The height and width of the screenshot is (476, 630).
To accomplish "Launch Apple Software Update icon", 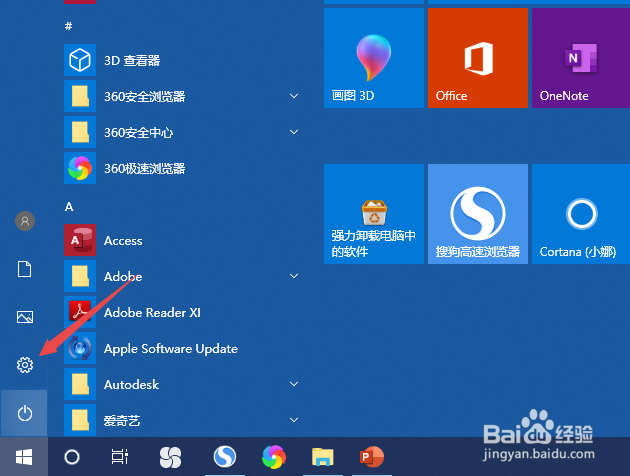I will click(x=80, y=348).
